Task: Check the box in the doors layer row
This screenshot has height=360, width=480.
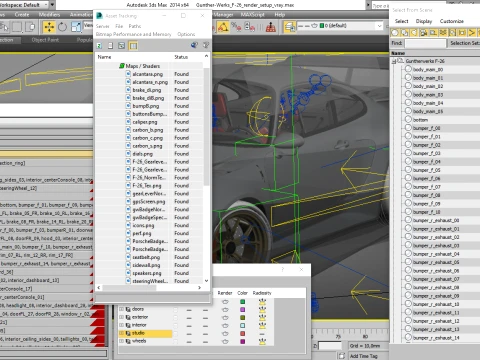Action: 176,309
